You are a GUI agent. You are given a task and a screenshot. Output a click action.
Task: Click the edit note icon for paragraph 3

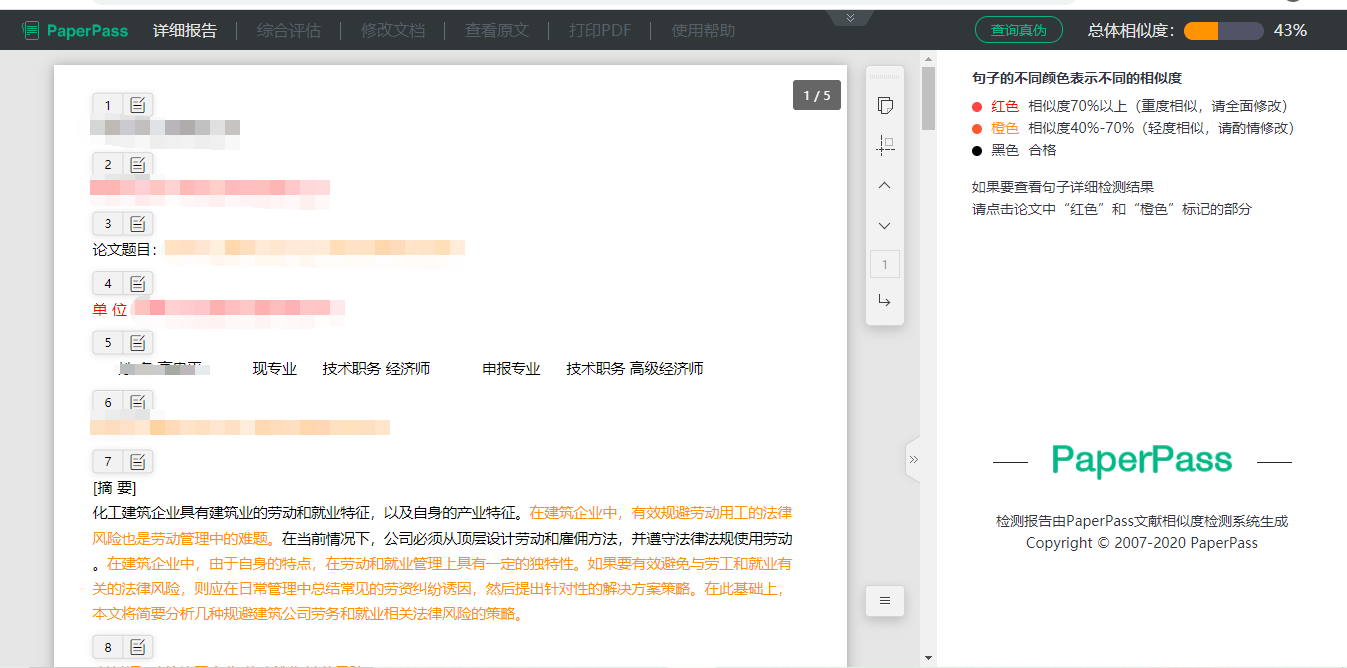(138, 223)
